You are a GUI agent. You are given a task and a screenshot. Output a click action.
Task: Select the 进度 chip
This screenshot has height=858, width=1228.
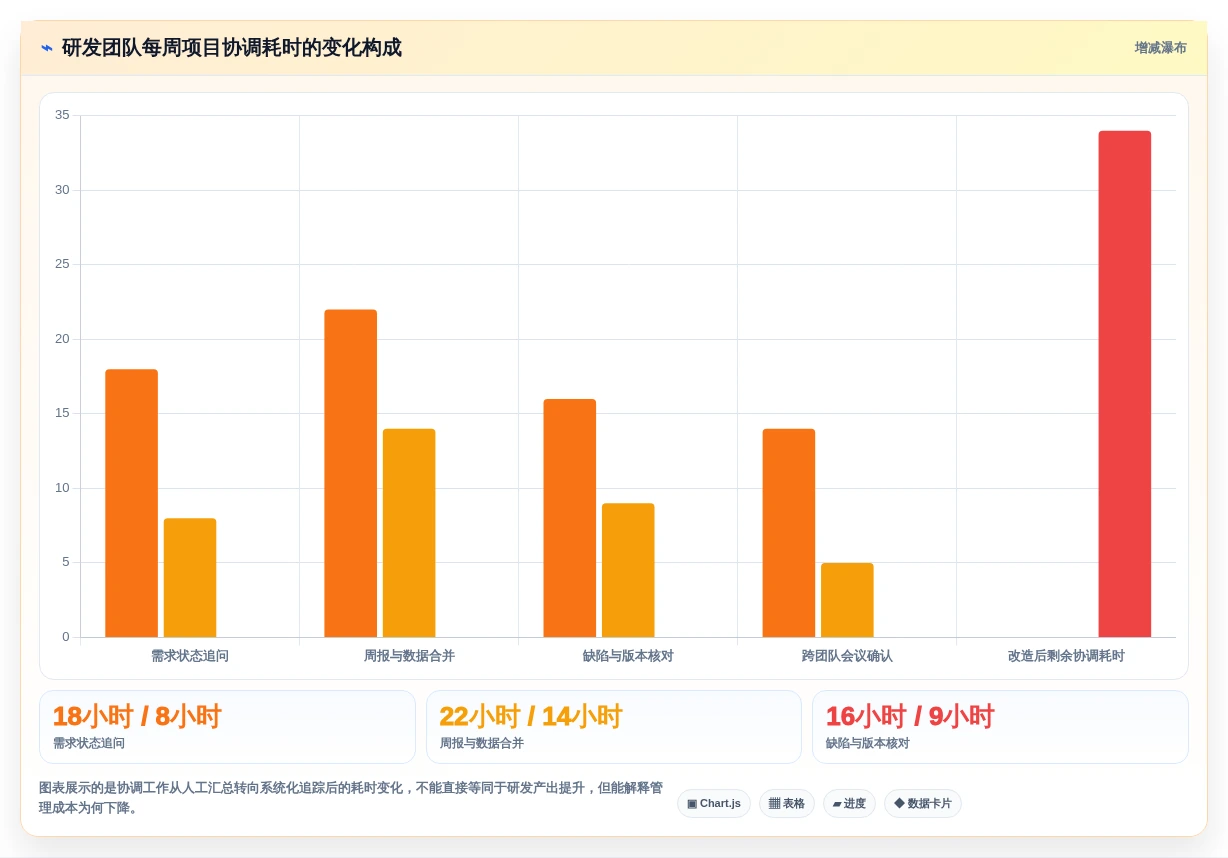click(x=849, y=804)
